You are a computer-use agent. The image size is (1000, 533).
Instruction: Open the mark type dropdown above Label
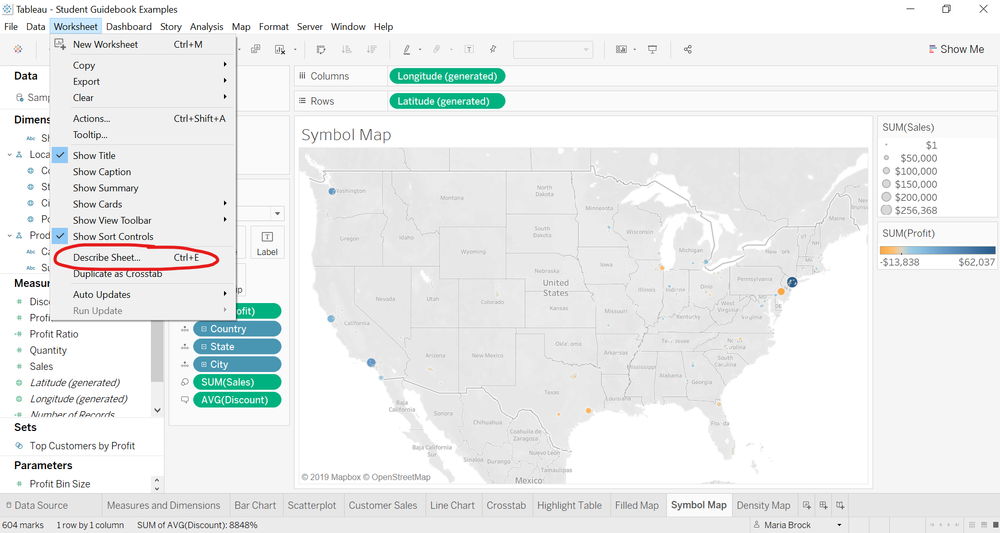pyautogui.click(x=277, y=214)
